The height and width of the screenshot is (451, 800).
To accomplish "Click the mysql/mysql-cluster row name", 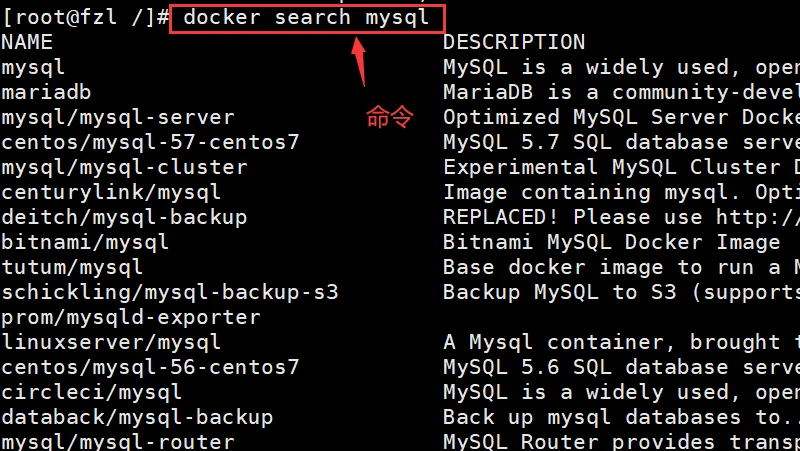I will pos(124,167).
